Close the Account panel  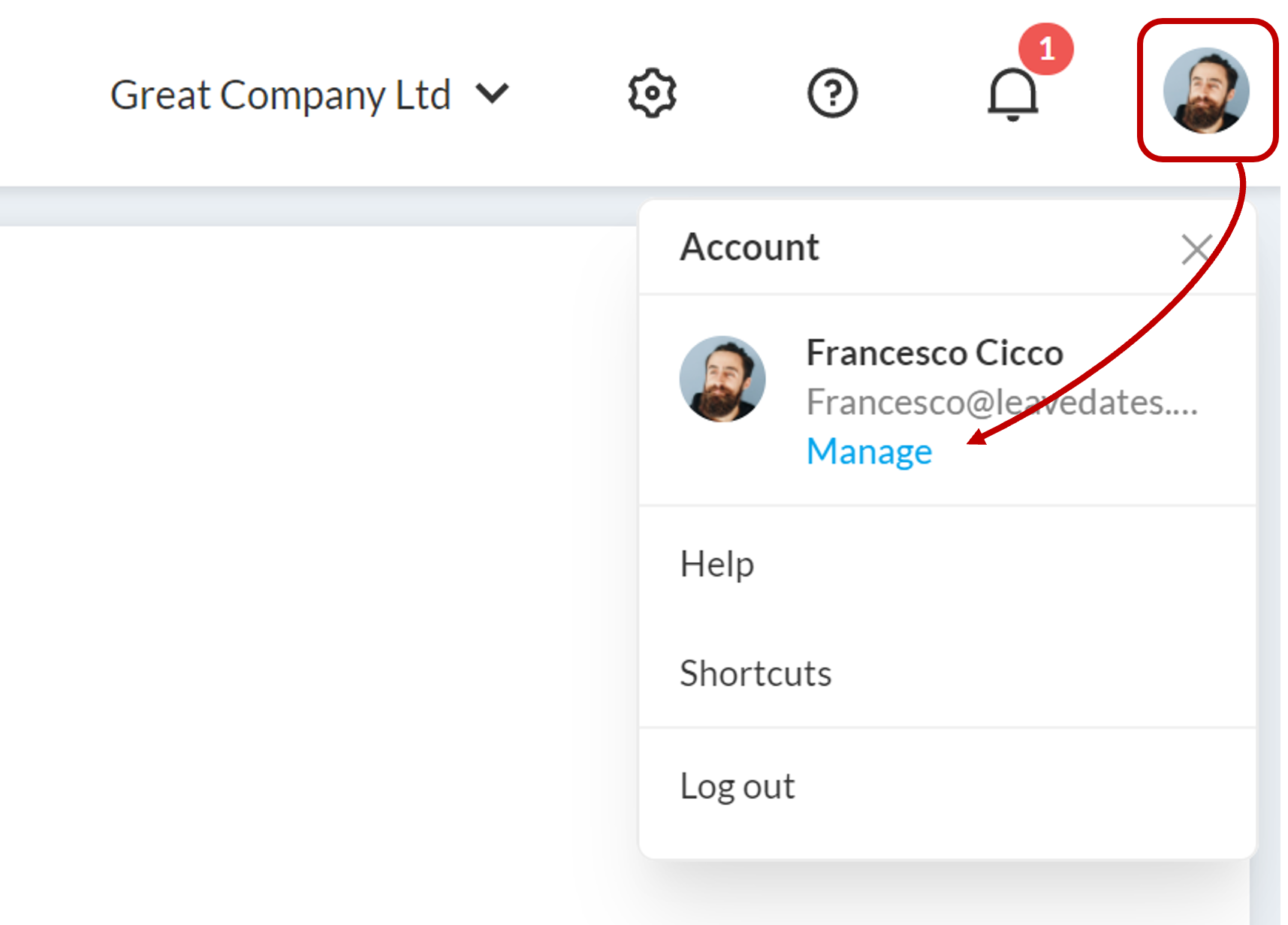1196,249
